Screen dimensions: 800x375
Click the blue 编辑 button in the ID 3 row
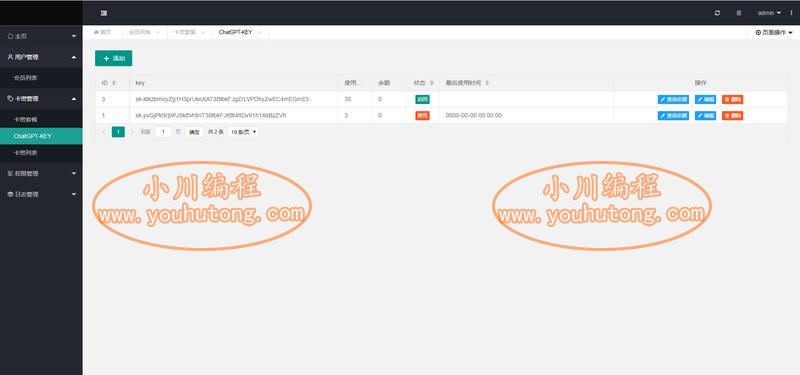[x=706, y=99]
